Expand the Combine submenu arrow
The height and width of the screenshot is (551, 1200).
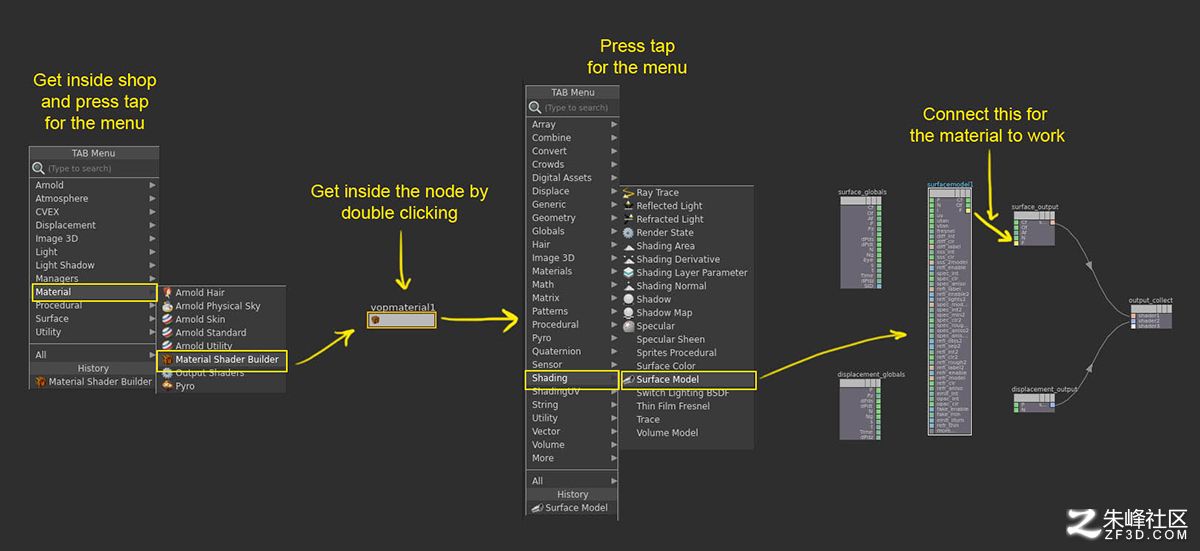[x=614, y=138]
